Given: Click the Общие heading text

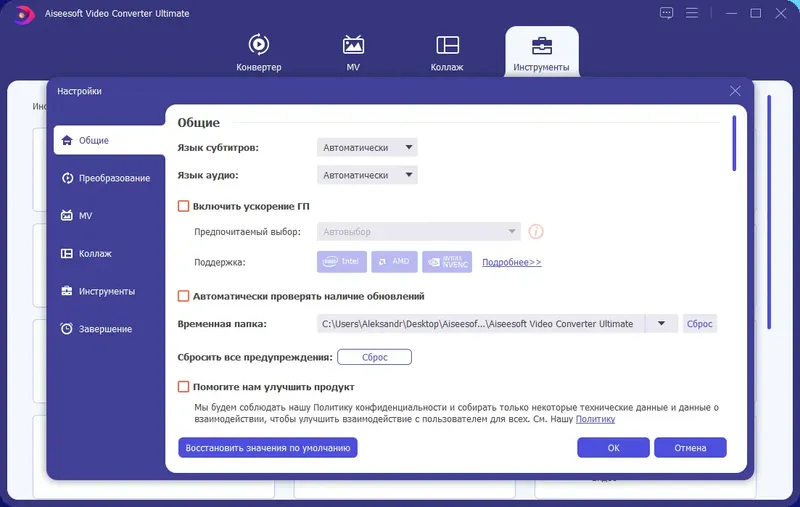Looking at the screenshot, I should pyautogui.click(x=198, y=122).
